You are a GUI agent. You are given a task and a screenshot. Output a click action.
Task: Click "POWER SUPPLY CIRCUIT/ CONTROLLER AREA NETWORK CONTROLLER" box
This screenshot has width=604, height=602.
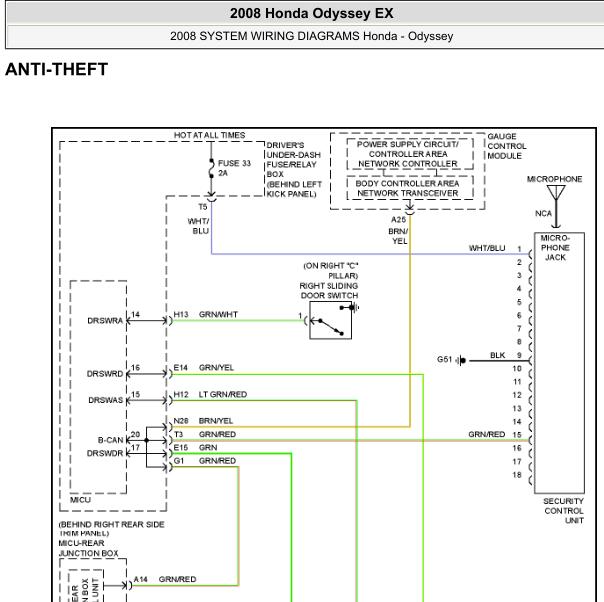coord(410,154)
